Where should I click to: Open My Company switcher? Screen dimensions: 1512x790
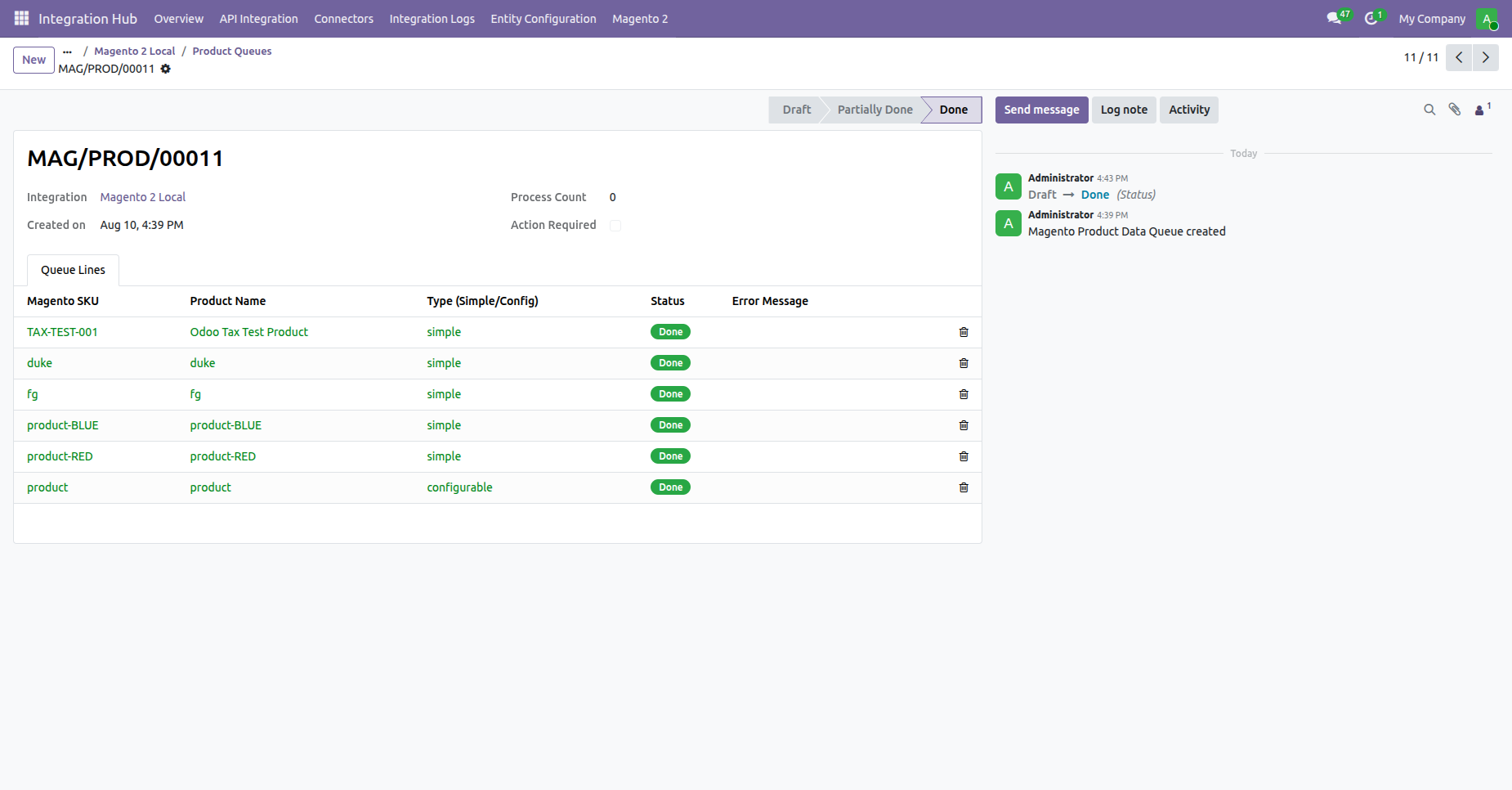point(1432,19)
